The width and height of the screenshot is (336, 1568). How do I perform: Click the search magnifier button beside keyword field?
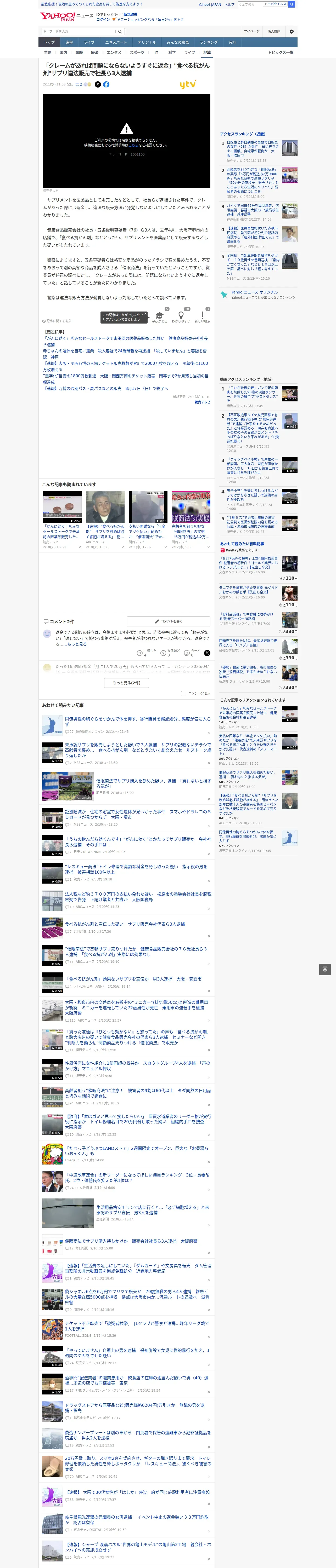click(x=120, y=32)
